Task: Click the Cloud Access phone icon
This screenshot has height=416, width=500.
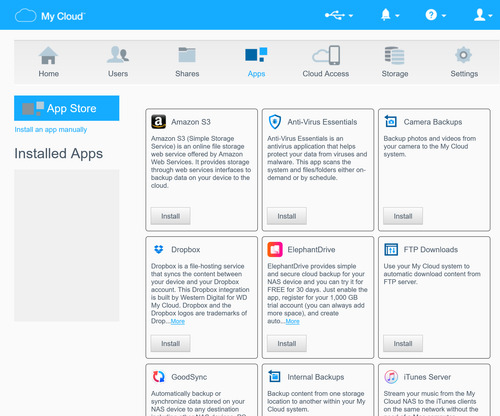Action: [326, 55]
